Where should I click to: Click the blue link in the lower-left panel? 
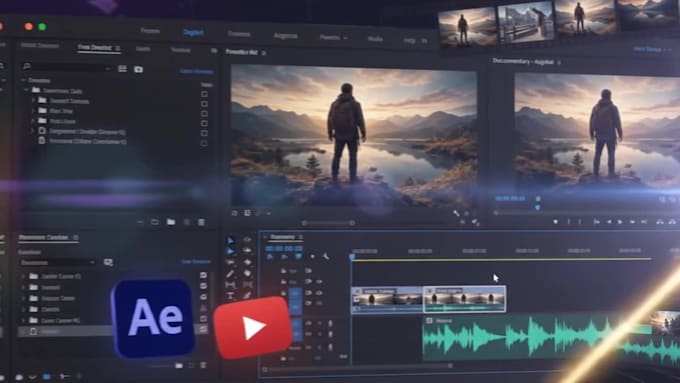196,262
